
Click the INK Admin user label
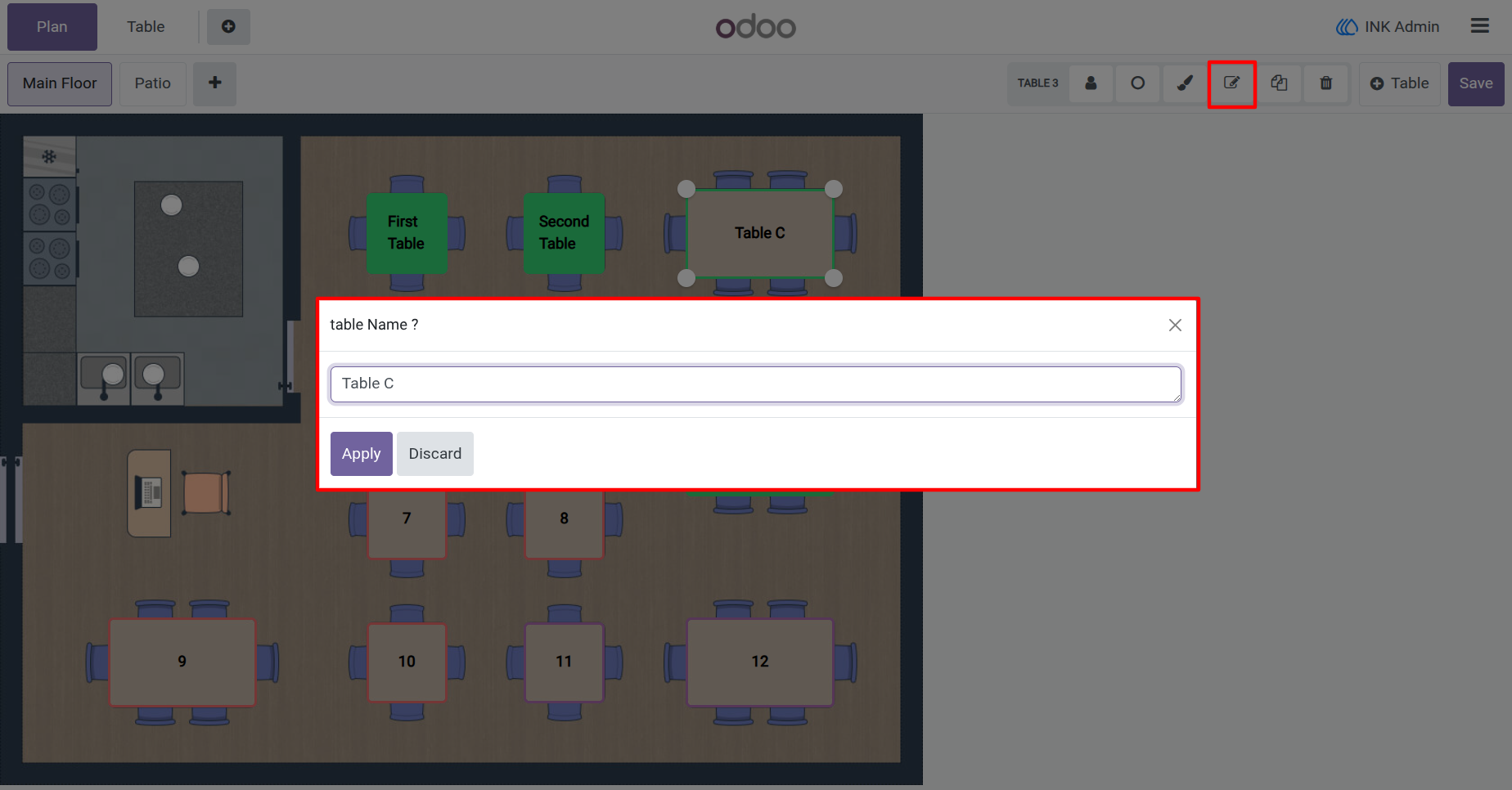1388,27
